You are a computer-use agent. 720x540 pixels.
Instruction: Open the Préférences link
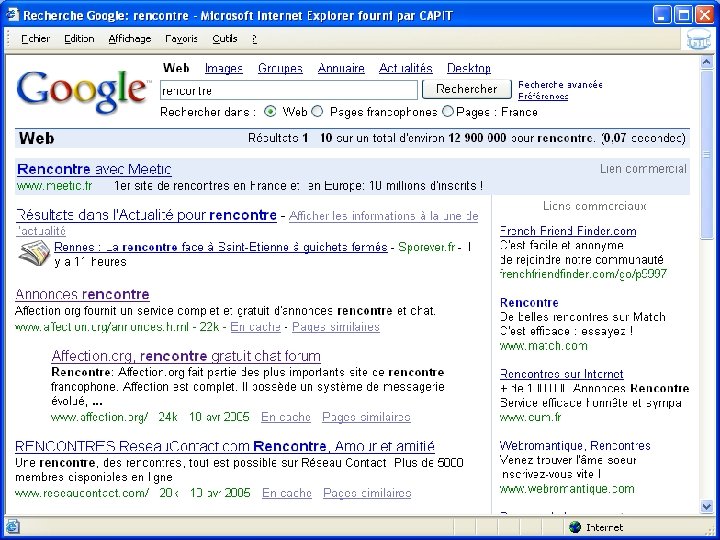tap(543, 96)
